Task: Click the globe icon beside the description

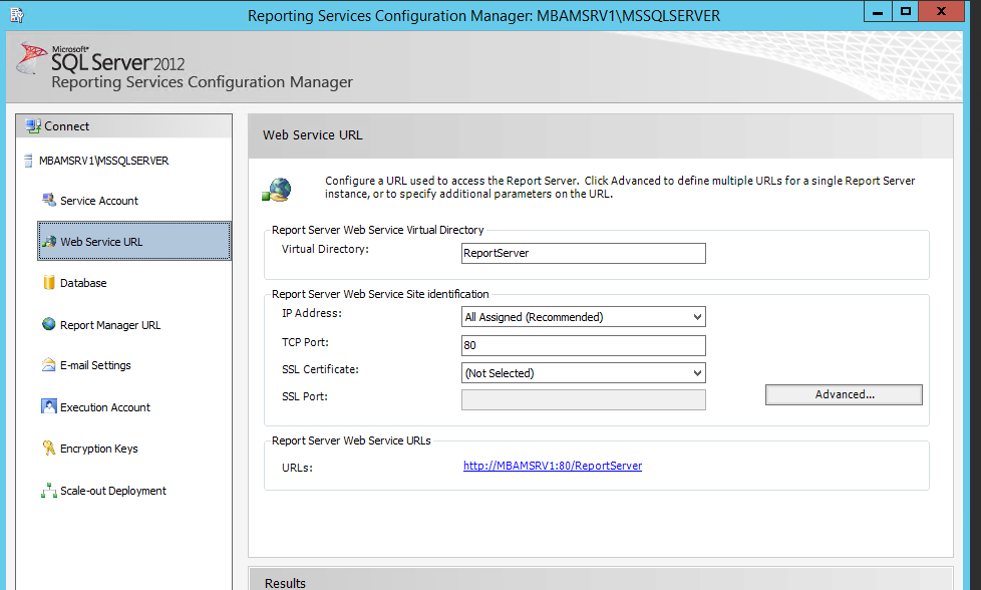Action: click(277, 189)
